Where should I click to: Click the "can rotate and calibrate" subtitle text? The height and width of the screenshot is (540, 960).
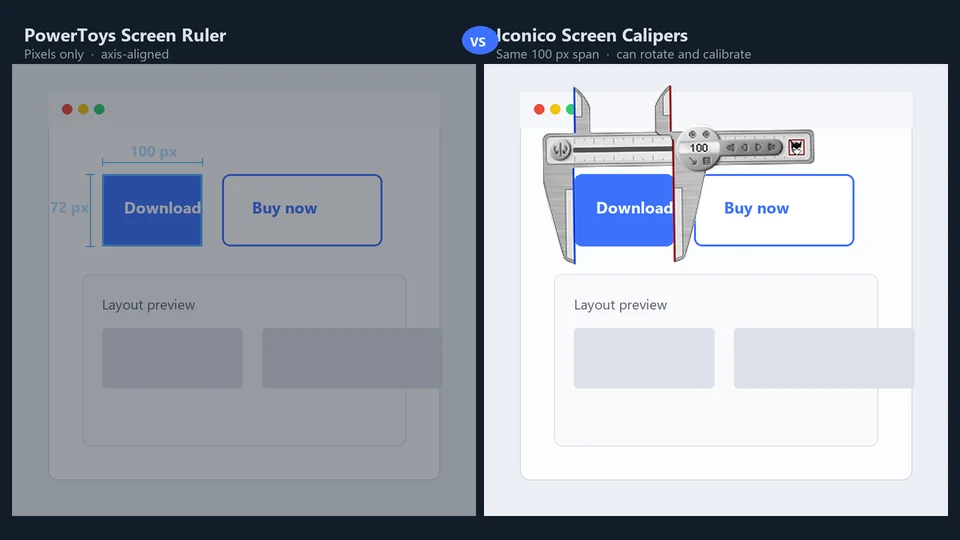pos(683,54)
